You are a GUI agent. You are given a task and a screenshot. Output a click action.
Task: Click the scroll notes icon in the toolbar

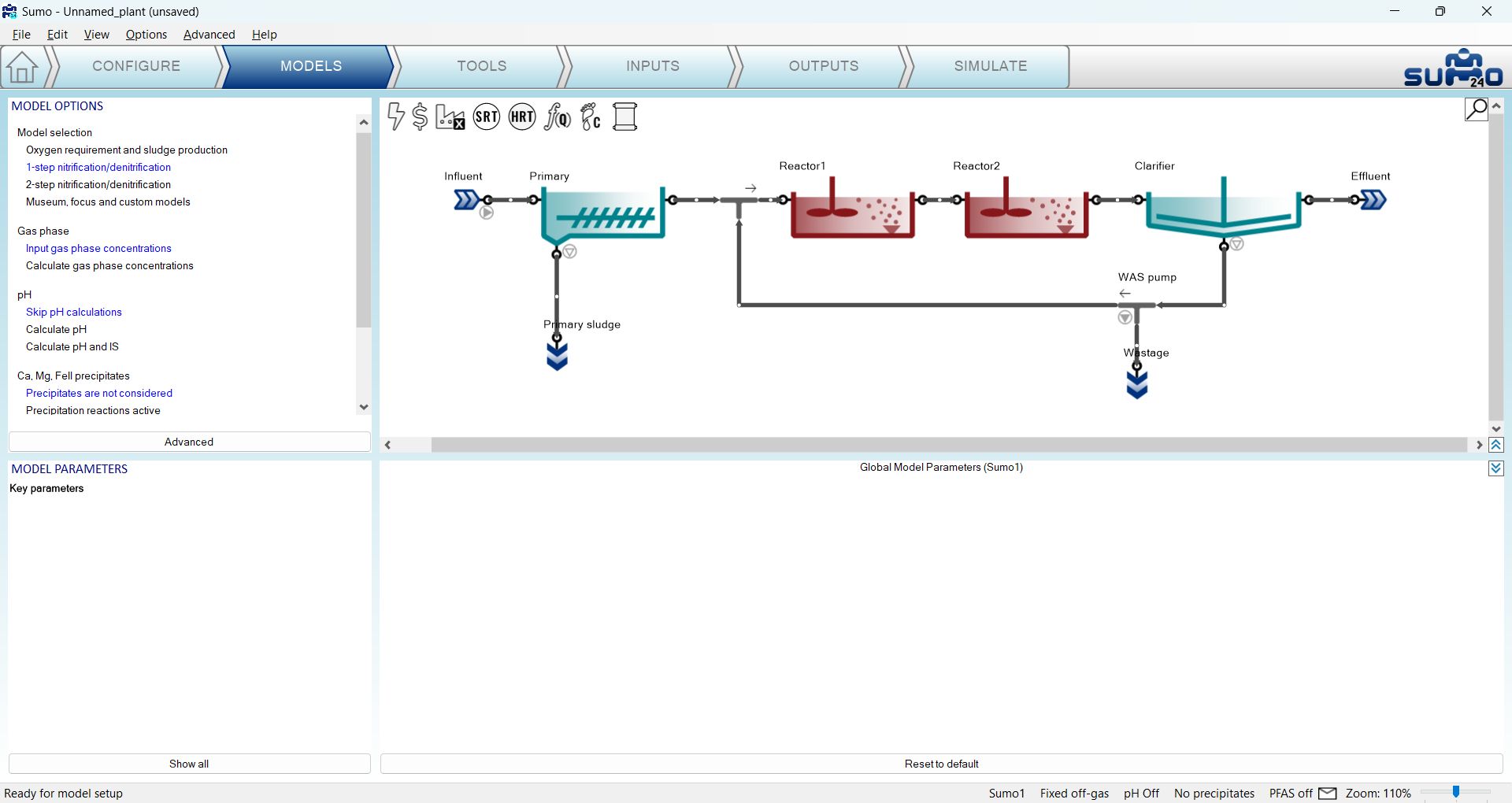(625, 117)
